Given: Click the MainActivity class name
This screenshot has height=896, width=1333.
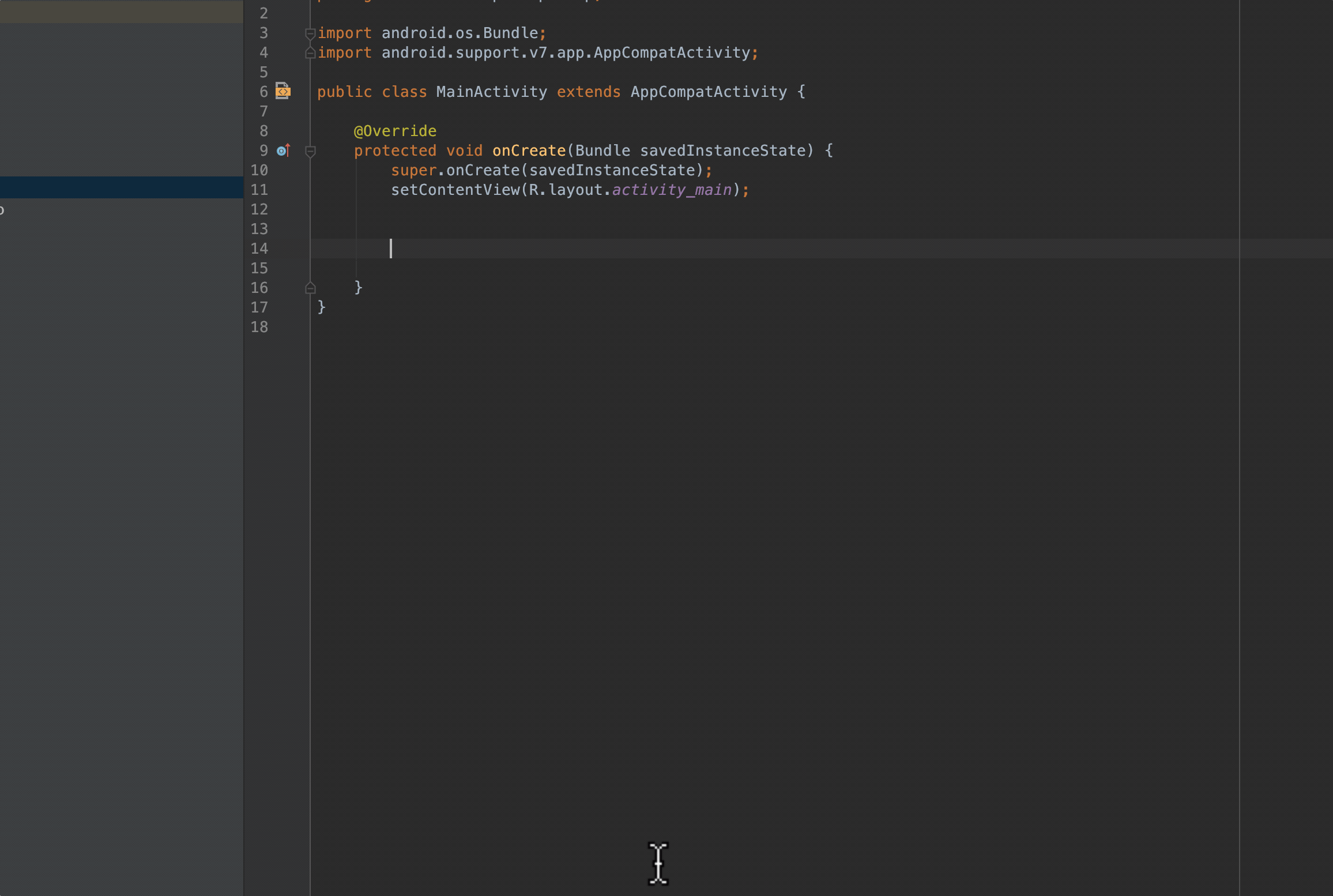Looking at the screenshot, I should (491, 92).
